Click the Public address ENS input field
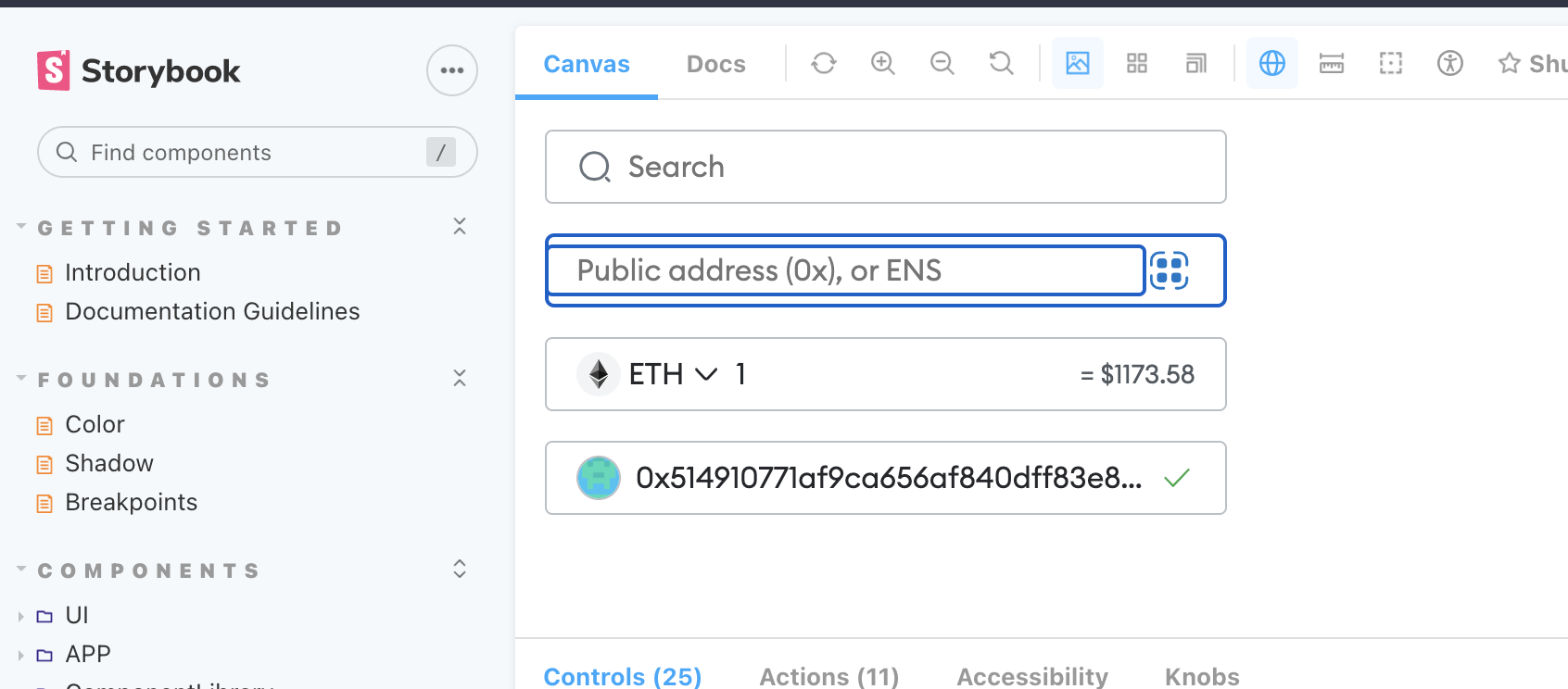Viewport: 1568px width, 689px height. coord(845,270)
